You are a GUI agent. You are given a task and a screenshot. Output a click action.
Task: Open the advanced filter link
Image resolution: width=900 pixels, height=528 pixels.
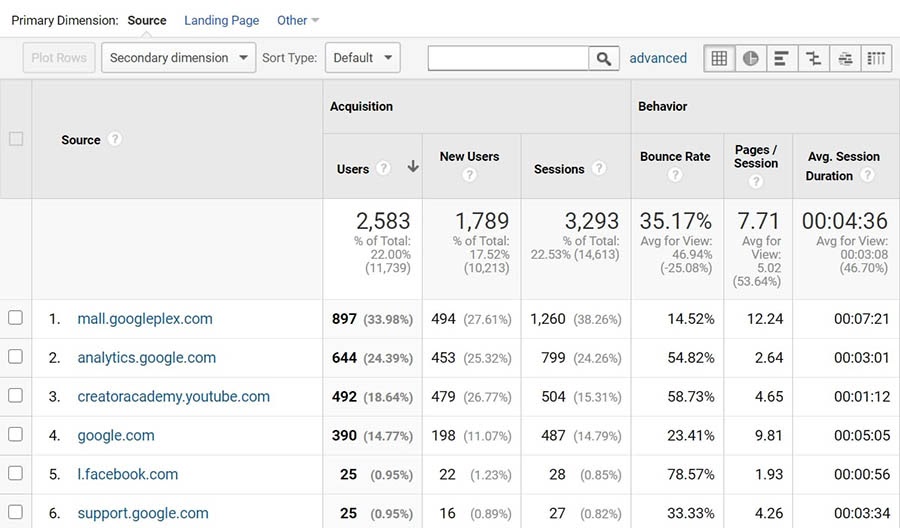658,58
